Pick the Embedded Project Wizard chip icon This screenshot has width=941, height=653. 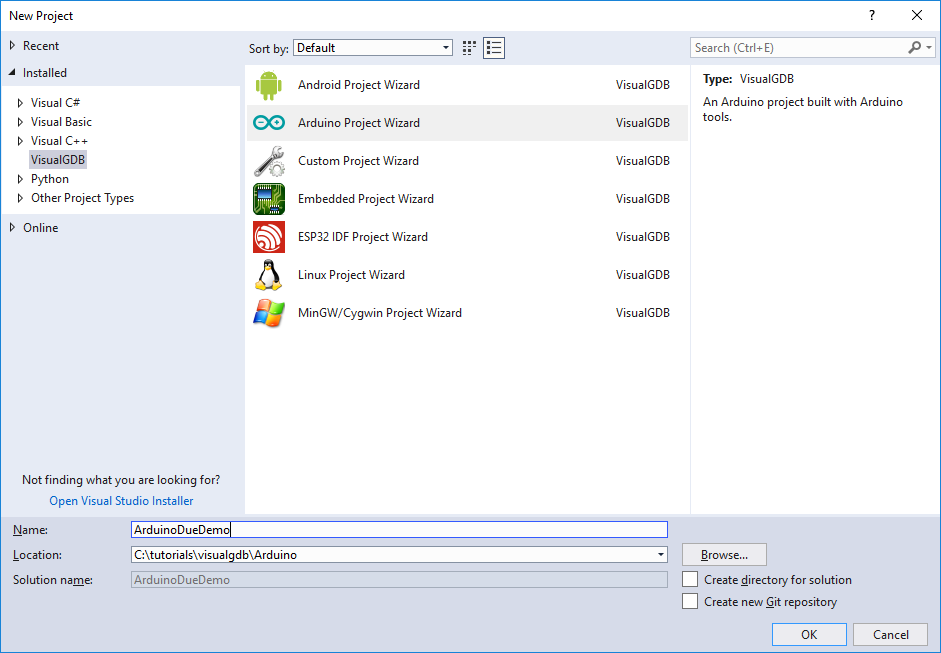point(268,199)
